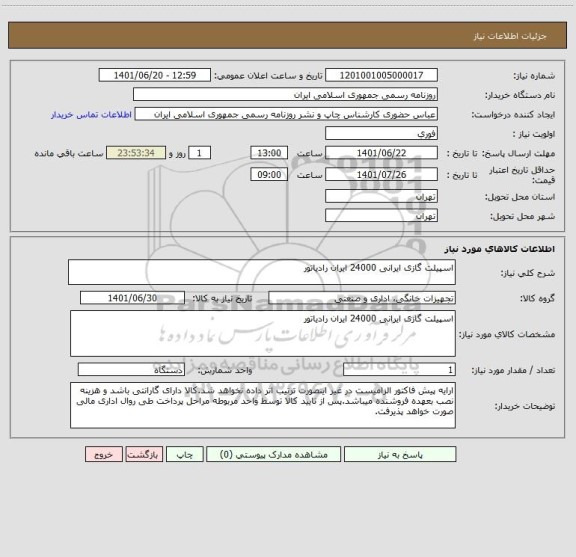Click the حداقل تاریخ اعتبار قیمت label
The image size is (576, 557).
click(522, 175)
